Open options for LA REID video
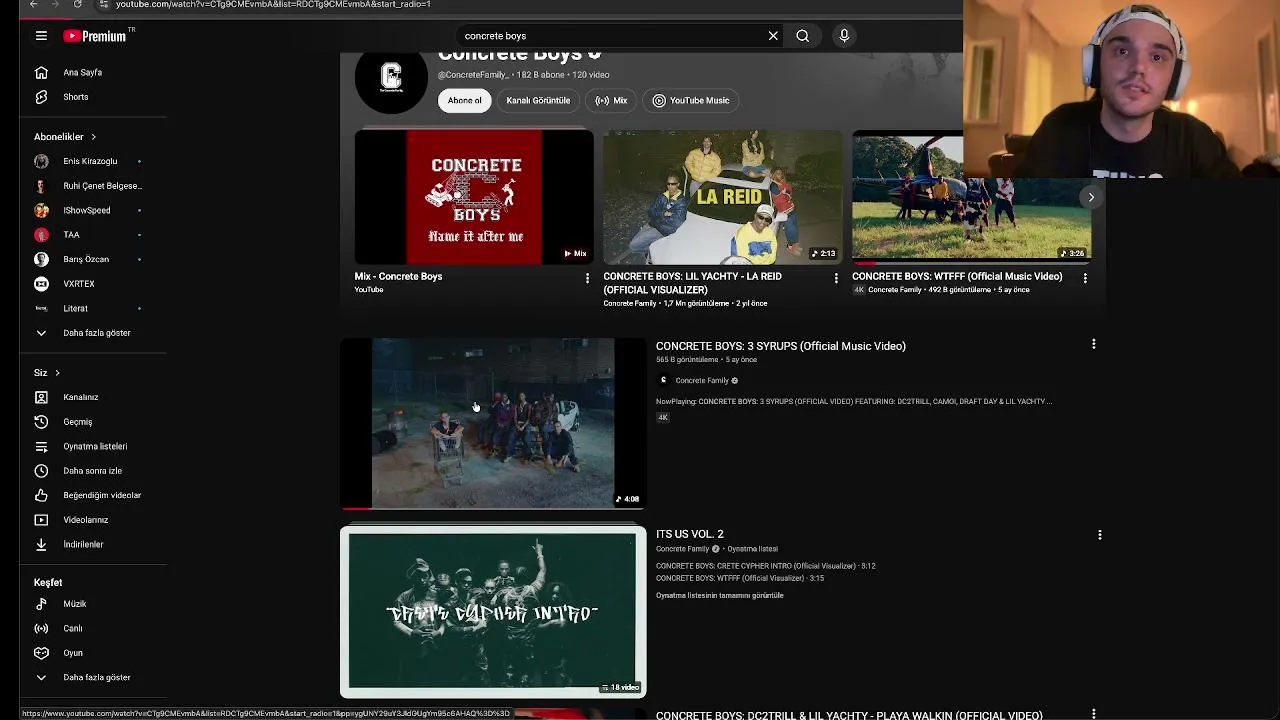The image size is (1280, 720). pos(836,278)
